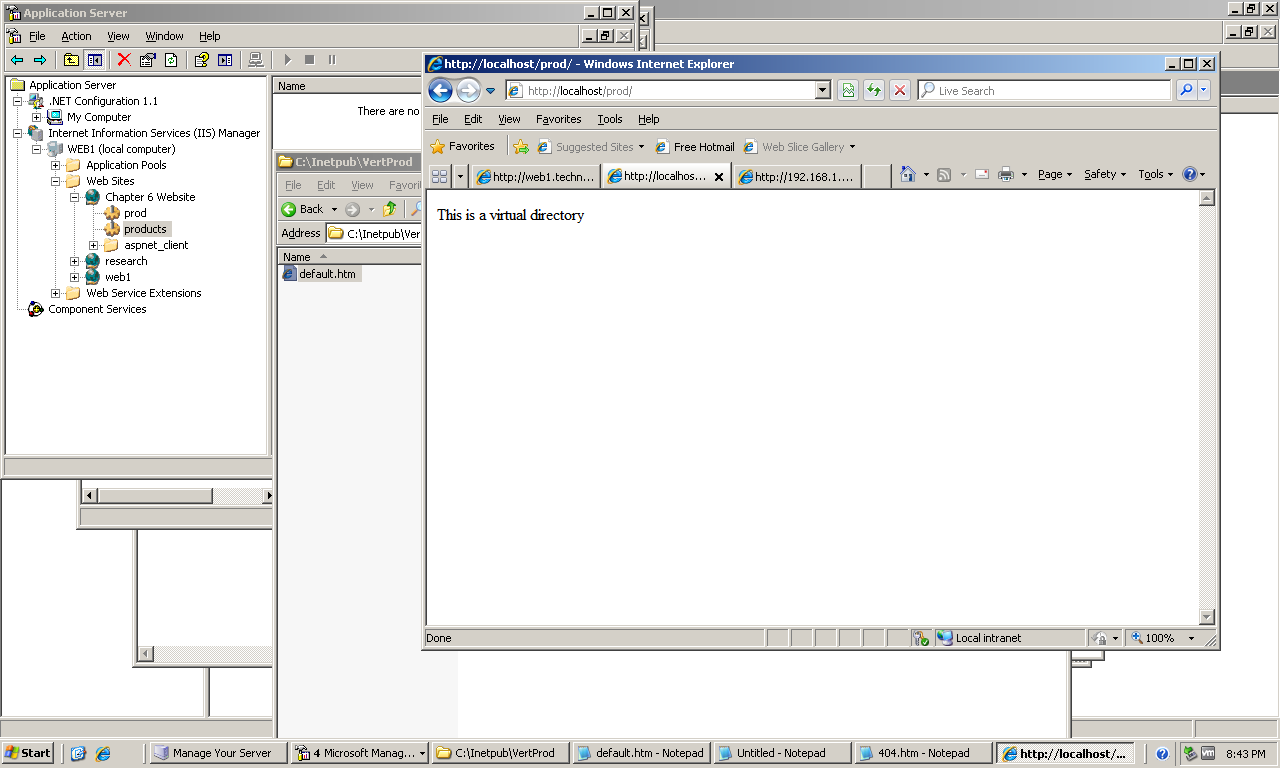The image size is (1280, 768).
Task: Click the Stop loading red X icon
Action: tap(900, 91)
